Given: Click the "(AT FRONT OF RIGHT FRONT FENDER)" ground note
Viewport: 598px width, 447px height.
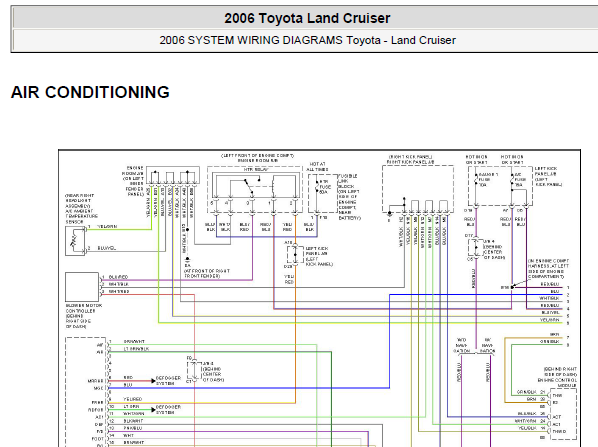Looking at the screenshot, I should [x=207, y=273].
